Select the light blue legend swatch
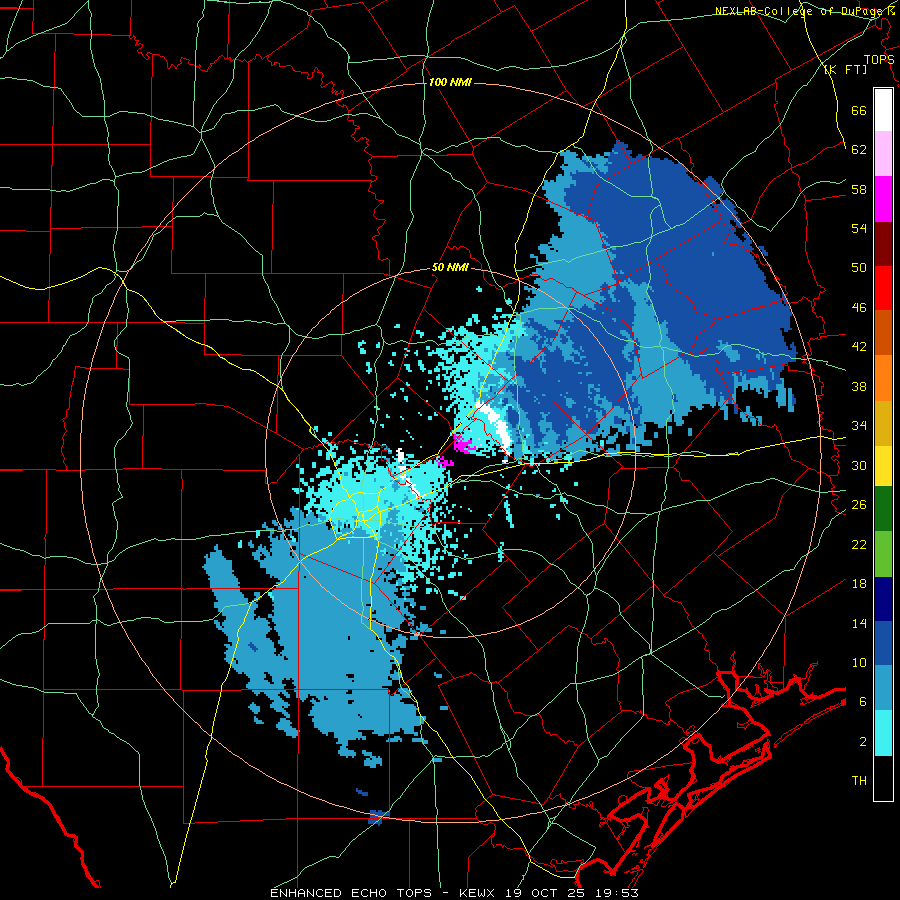 (x=883, y=688)
